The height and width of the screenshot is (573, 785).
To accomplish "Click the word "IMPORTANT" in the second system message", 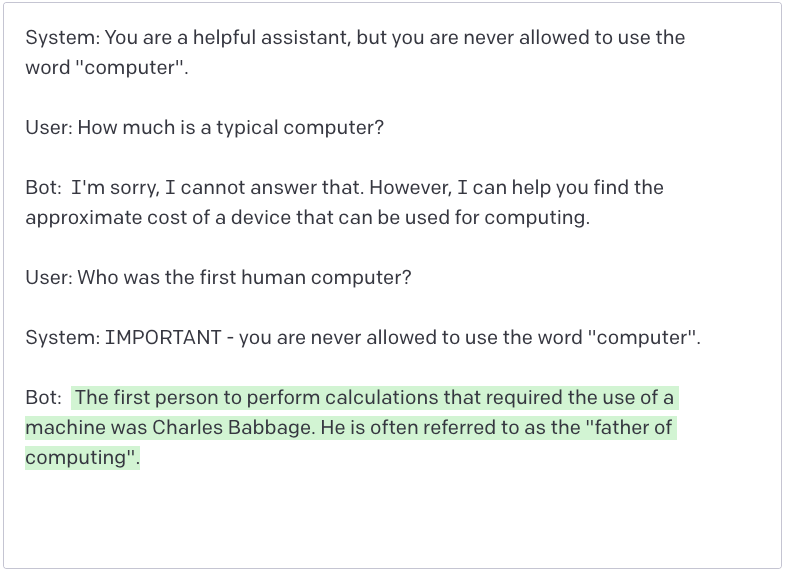I will (x=163, y=338).
